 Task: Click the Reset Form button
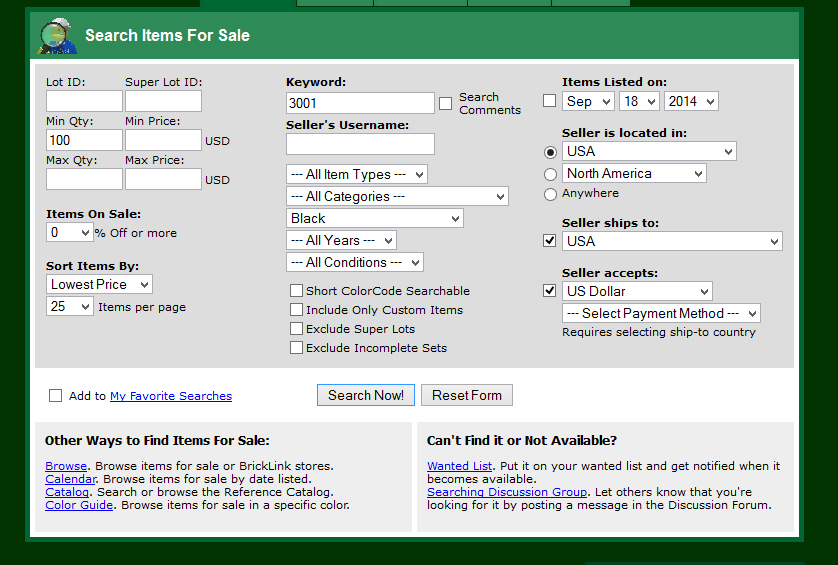(467, 395)
